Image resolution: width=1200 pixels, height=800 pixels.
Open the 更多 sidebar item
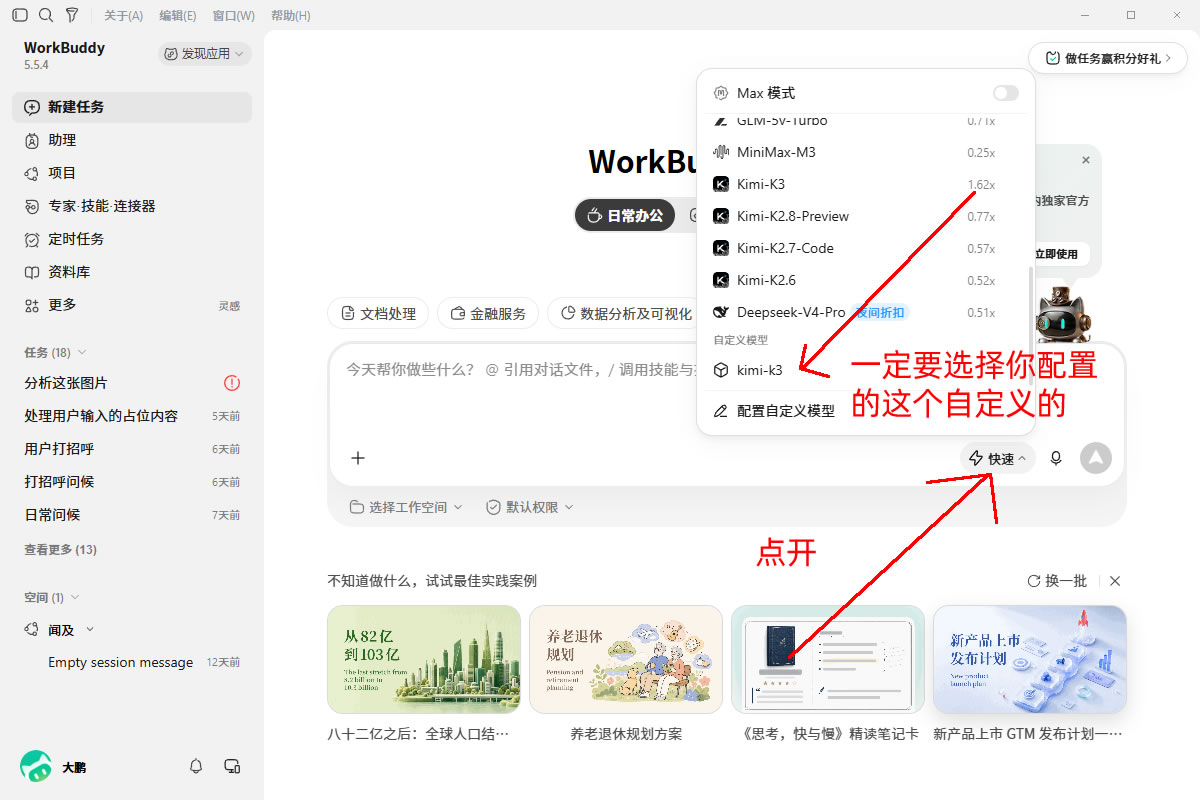pyautogui.click(x=132, y=305)
